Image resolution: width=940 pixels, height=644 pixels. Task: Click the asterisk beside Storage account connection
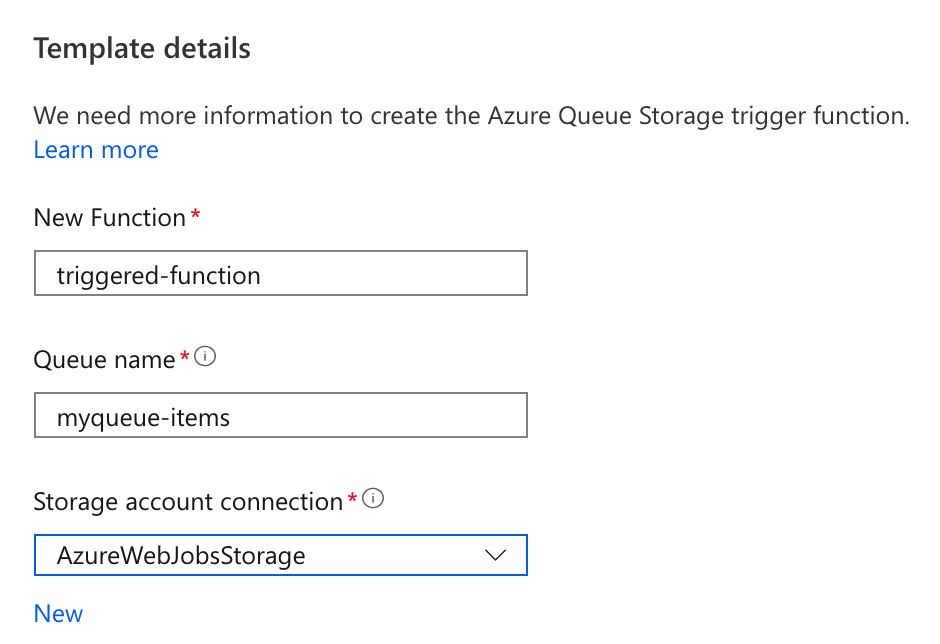pyautogui.click(x=352, y=499)
